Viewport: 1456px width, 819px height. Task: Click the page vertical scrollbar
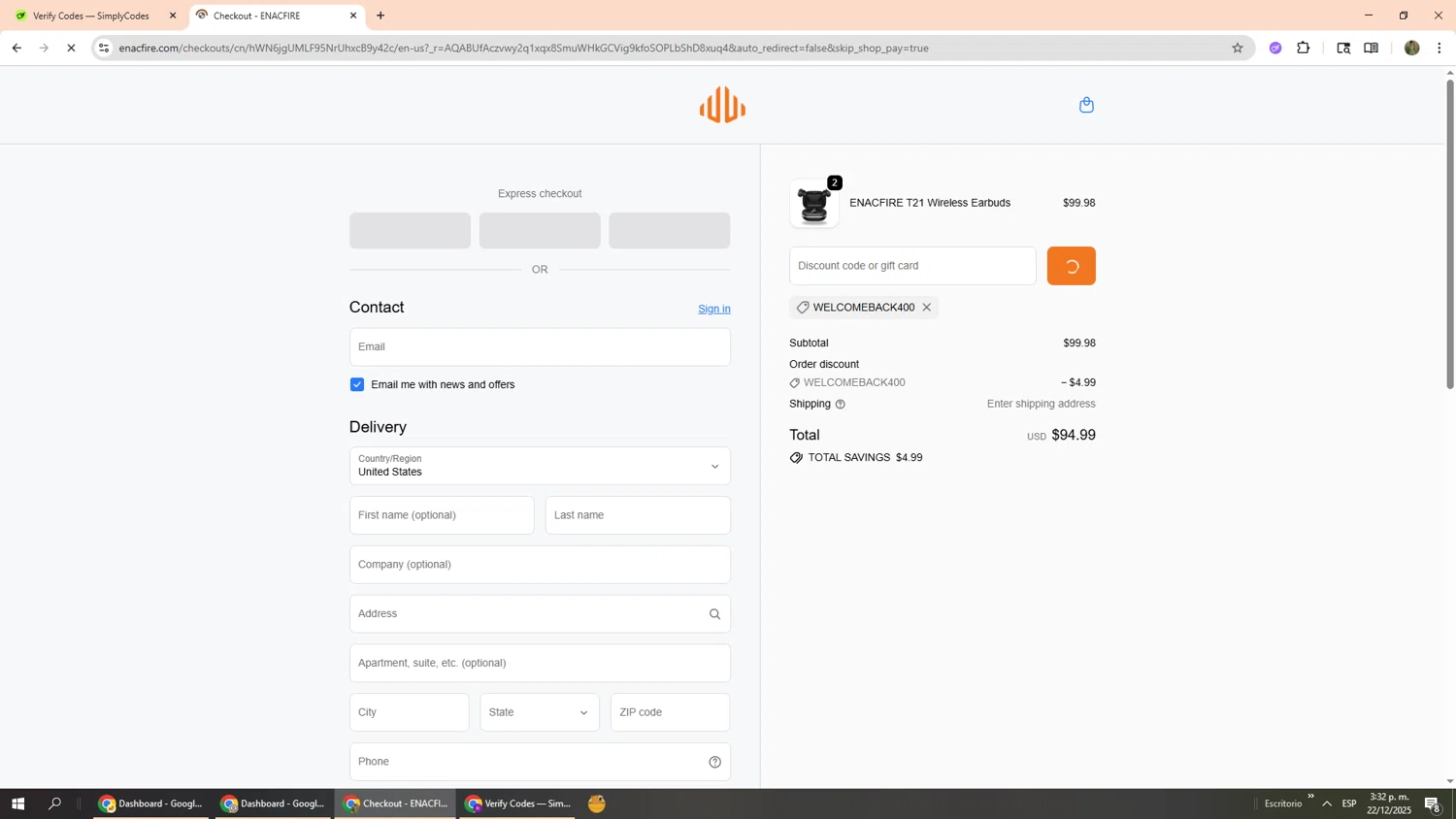pyautogui.click(x=1450, y=233)
